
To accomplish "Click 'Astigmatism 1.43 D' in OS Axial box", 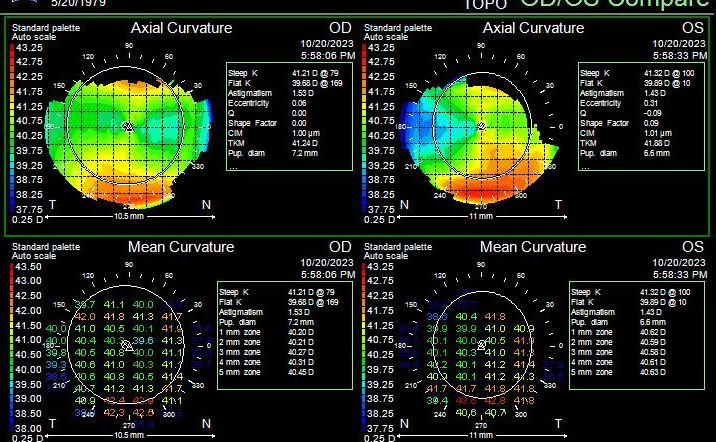I will point(623,93).
